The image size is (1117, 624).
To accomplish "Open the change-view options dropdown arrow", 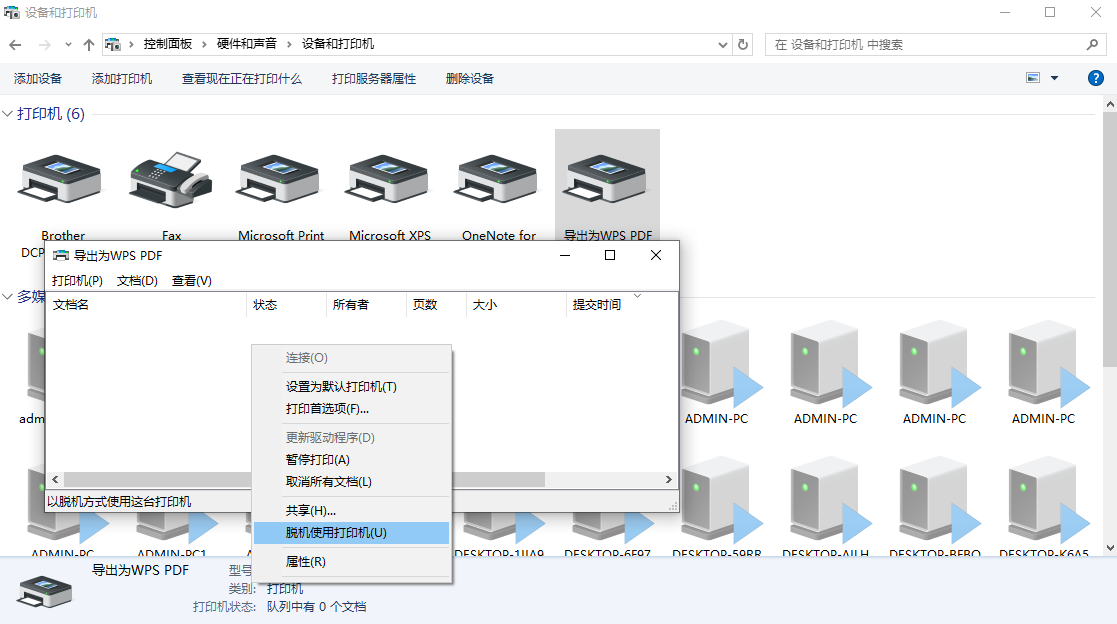I will [1053, 77].
